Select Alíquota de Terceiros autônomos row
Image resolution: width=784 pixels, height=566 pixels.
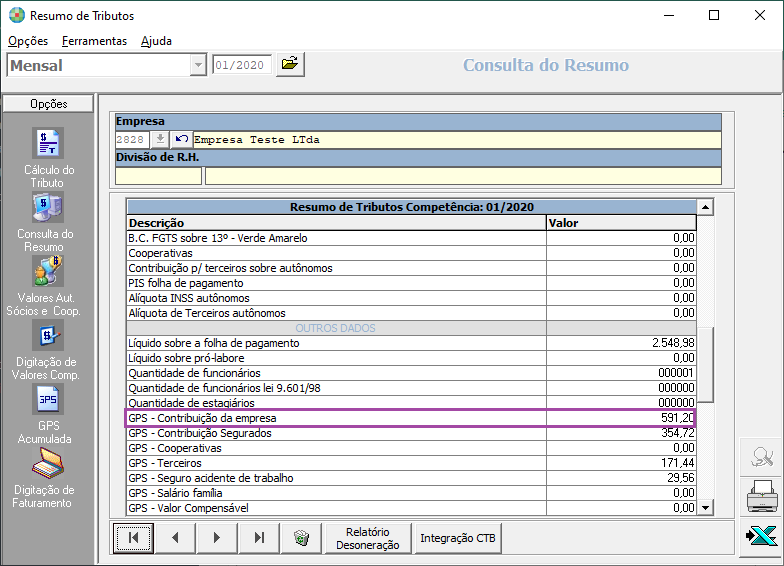tap(411, 313)
